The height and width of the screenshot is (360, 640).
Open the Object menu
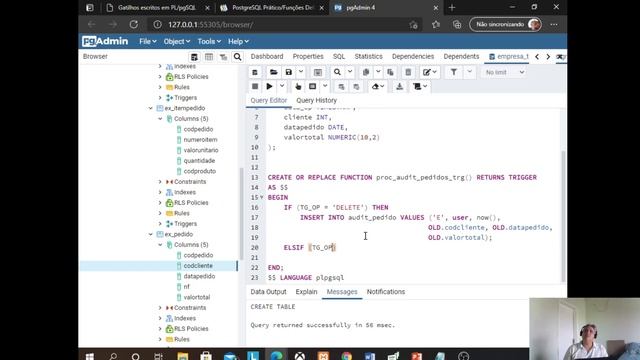(177, 42)
